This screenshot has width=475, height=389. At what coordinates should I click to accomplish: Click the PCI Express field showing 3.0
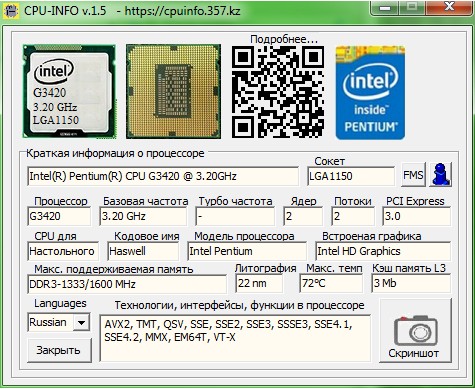(x=417, y=216)
